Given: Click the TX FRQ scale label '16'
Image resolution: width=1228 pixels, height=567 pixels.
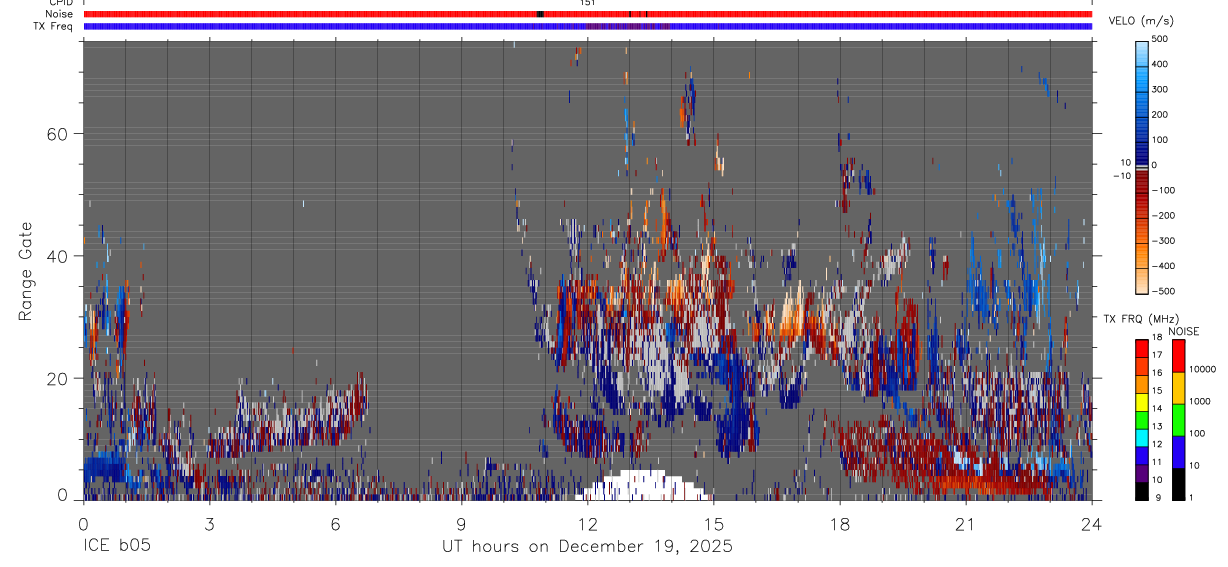Looking at the screenshot, I should (1157, 373).
